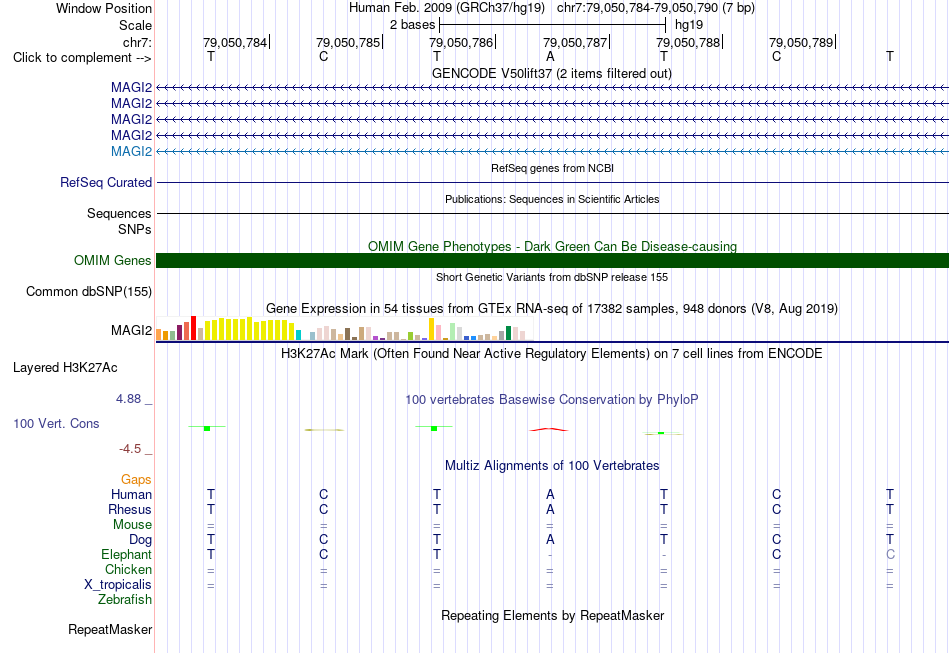Click 'Multiz Alignments of 100 Vertebrates' title
Image resolution: width=950 pixels, height=653 pixels.
click(552, 465)
